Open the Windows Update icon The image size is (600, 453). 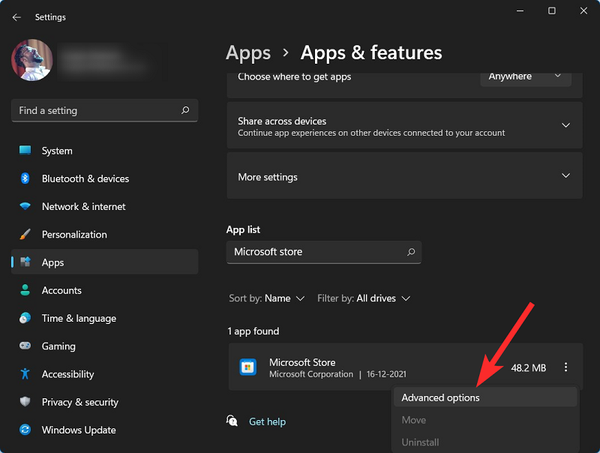25,430
